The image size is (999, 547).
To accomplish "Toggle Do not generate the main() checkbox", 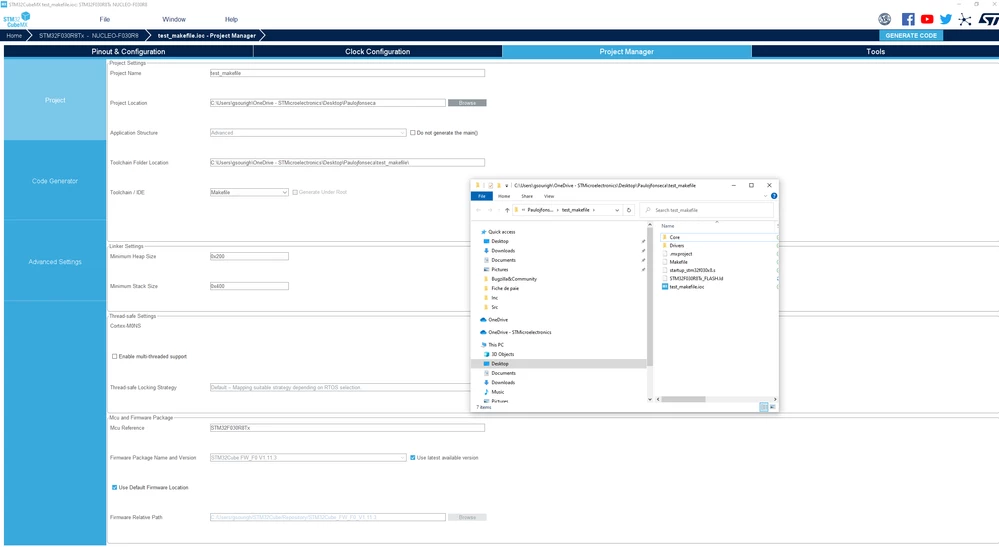I will [x=412, y=132].
